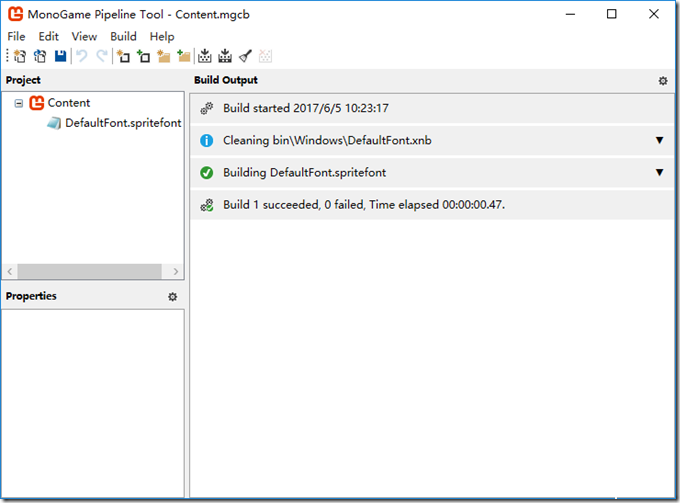Open the File menu
Image resolution: width=680 pixels, height=503 pixels.
pos(16,37)
